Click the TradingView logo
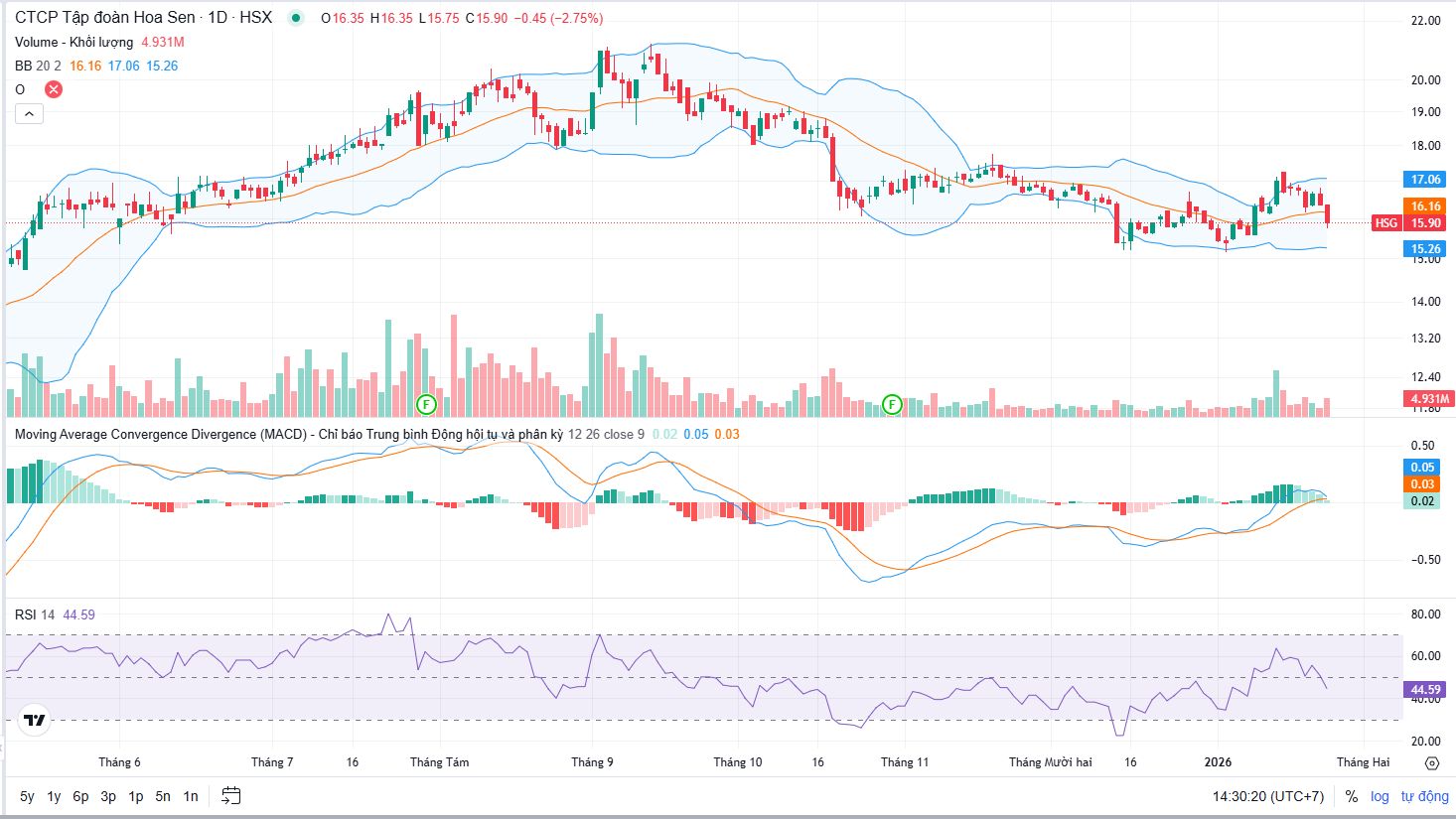This screenshot has height=819, width=1456. (35, 720)
